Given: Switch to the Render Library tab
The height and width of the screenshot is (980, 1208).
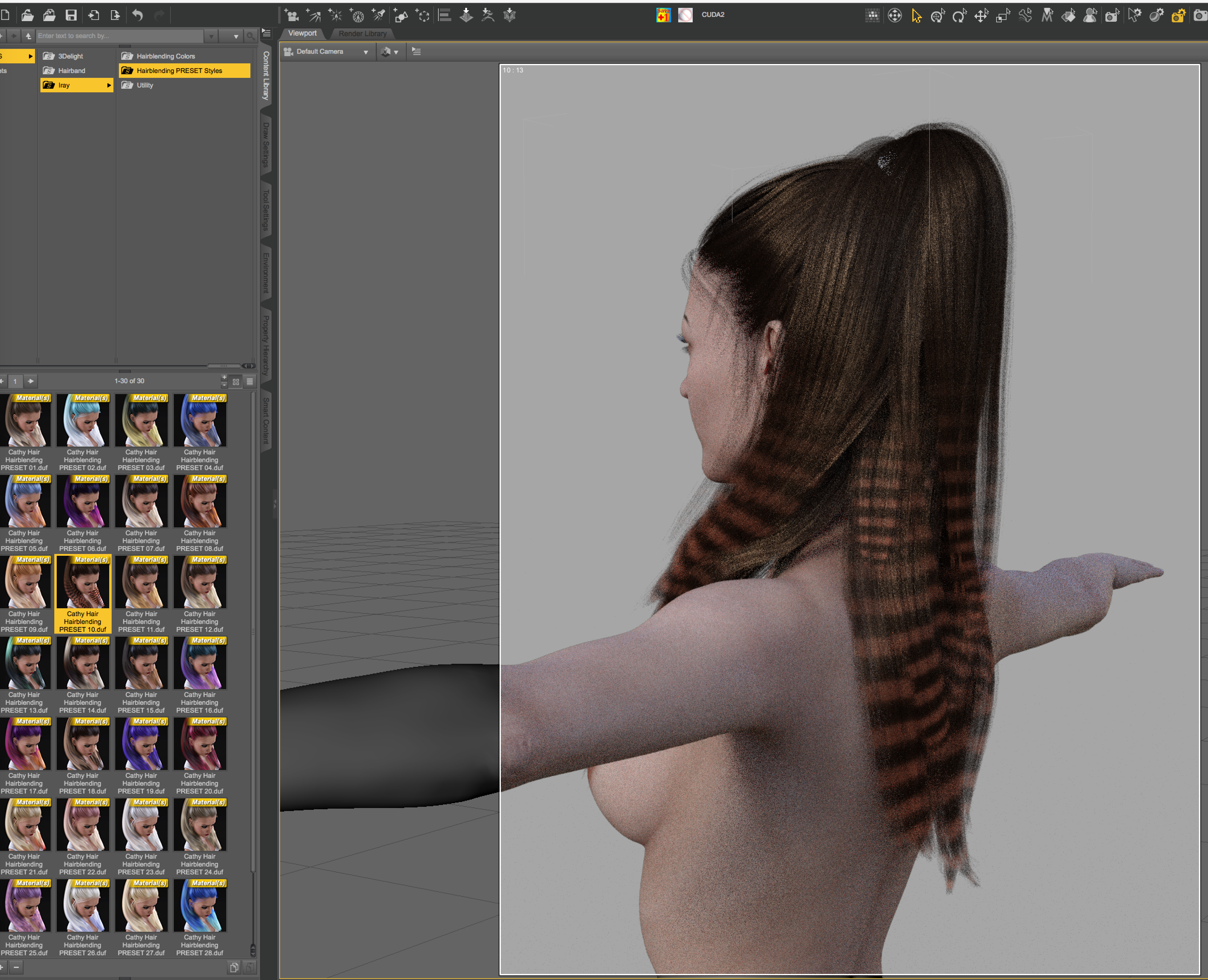Looking at the screenshot, I should (x=362, y=34).
